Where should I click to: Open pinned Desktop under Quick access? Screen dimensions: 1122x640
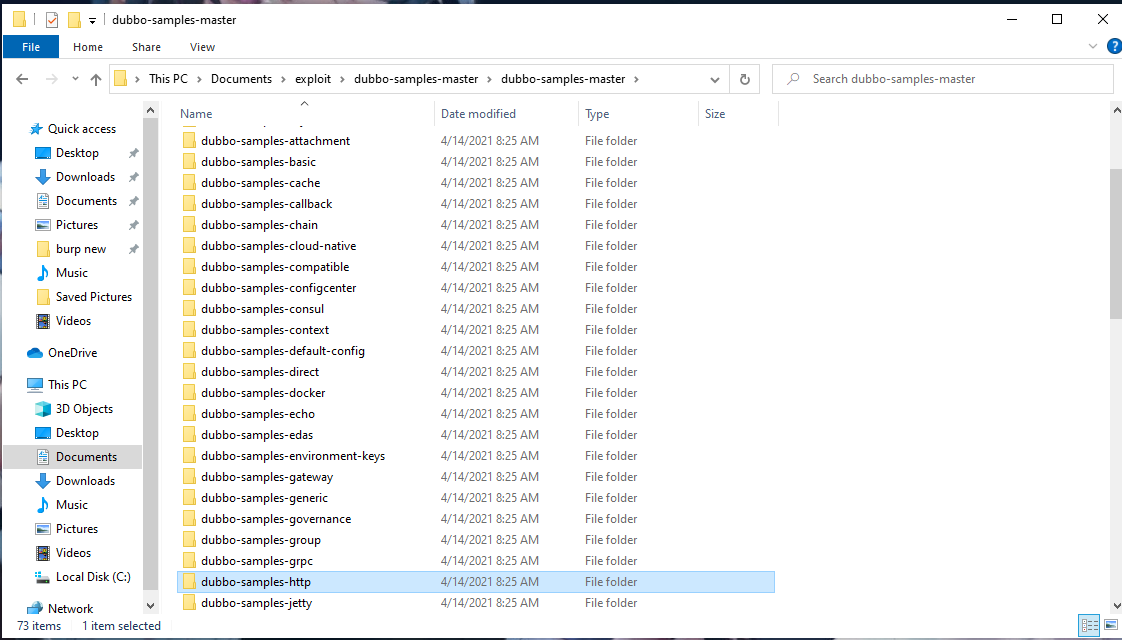coord(77,153)
